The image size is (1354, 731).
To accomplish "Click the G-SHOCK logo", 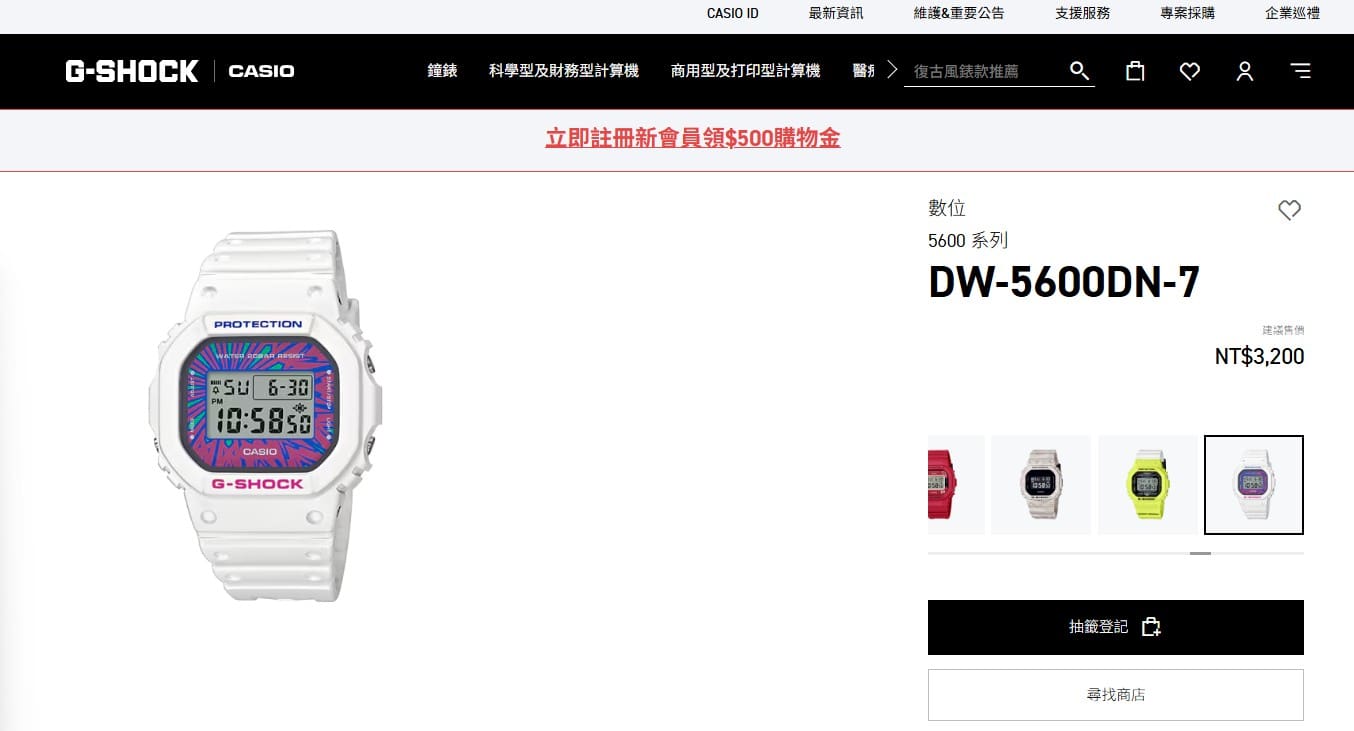I will pyautogui.click(x=132, y=71).
